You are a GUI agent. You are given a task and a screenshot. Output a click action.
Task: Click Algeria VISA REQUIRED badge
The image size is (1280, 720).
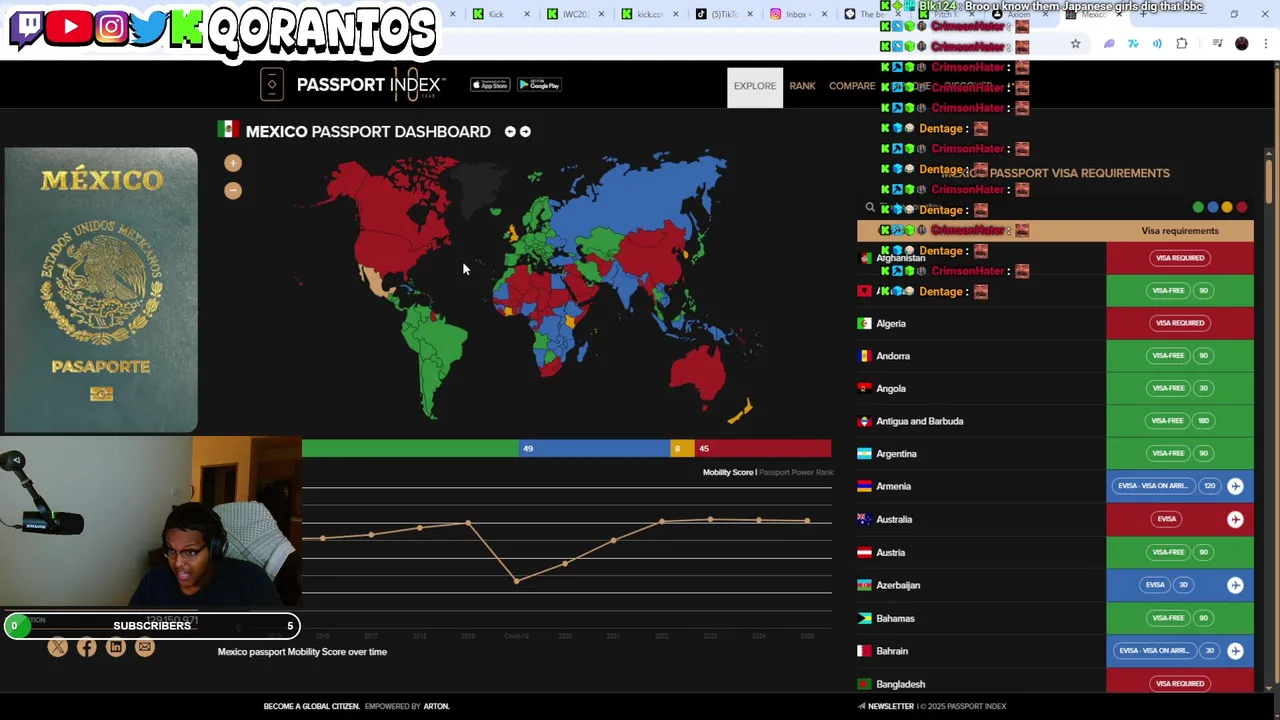coord(1180,323)
